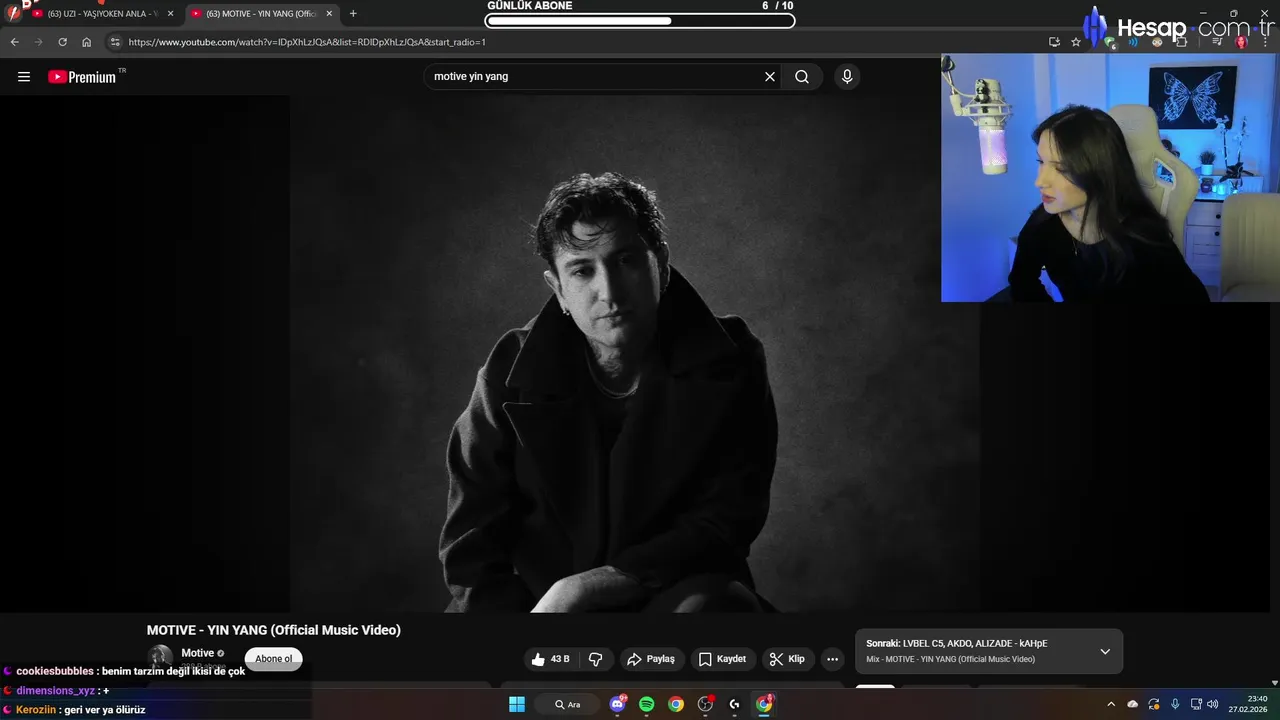The height and width of the screenshot is (720, 1280).
Task: Go to the browser home page
Action: pos(87,42)
